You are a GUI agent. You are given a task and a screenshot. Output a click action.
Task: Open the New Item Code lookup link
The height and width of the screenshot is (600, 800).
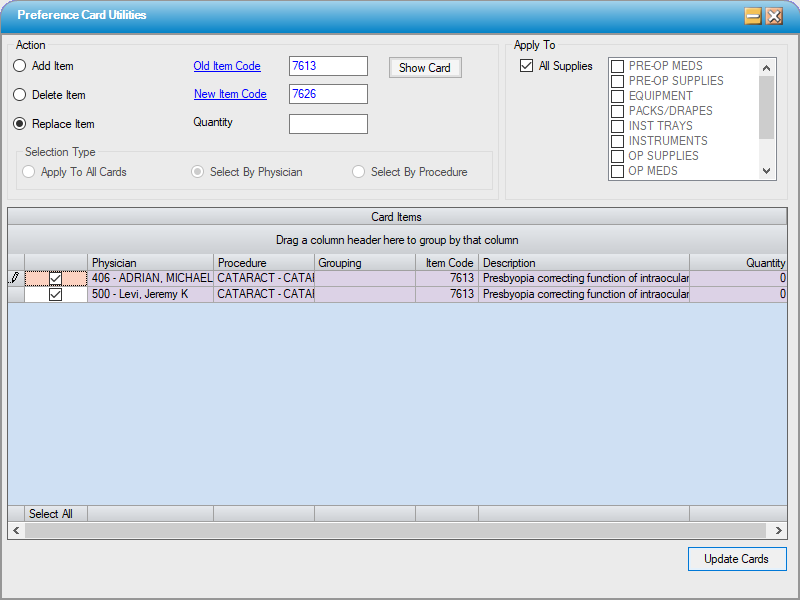(230, 94)
